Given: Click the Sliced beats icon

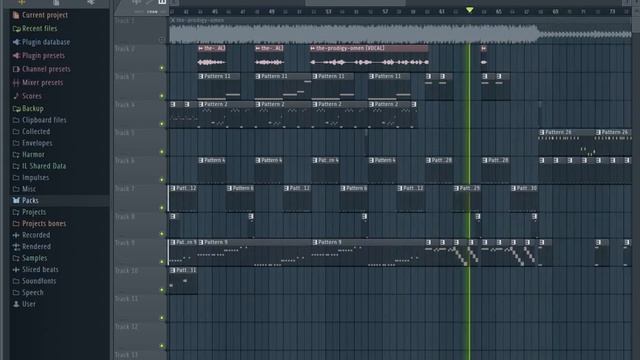Looking at the screenshot, I should click(x=16, y=269).
